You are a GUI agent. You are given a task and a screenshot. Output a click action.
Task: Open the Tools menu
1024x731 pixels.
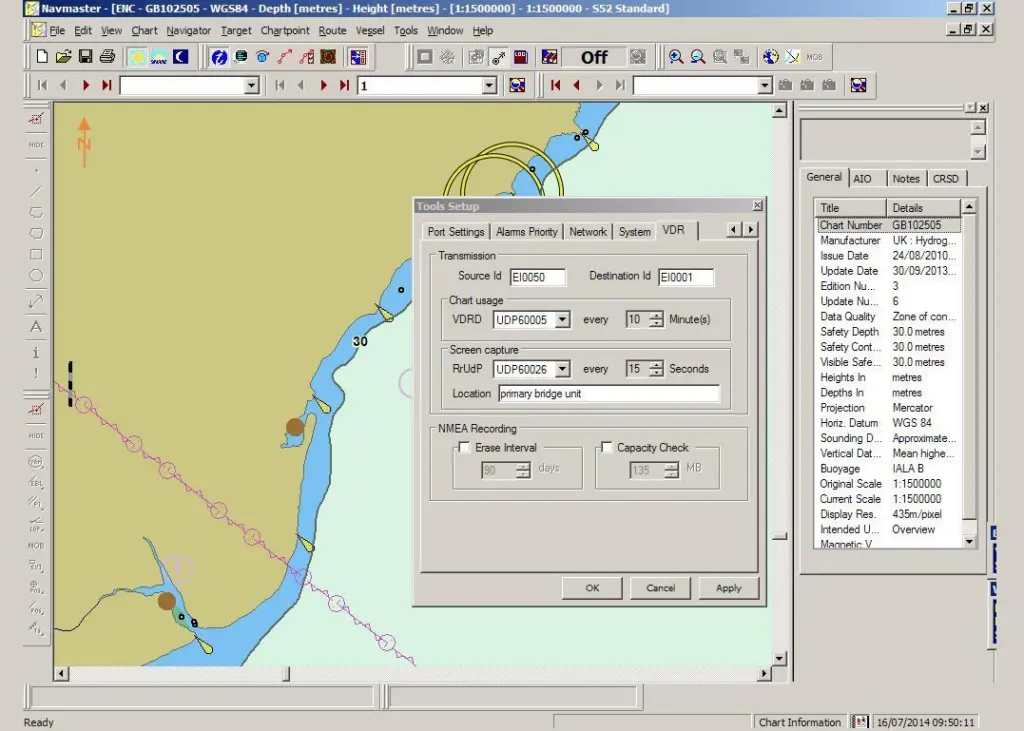click(406, 31)
